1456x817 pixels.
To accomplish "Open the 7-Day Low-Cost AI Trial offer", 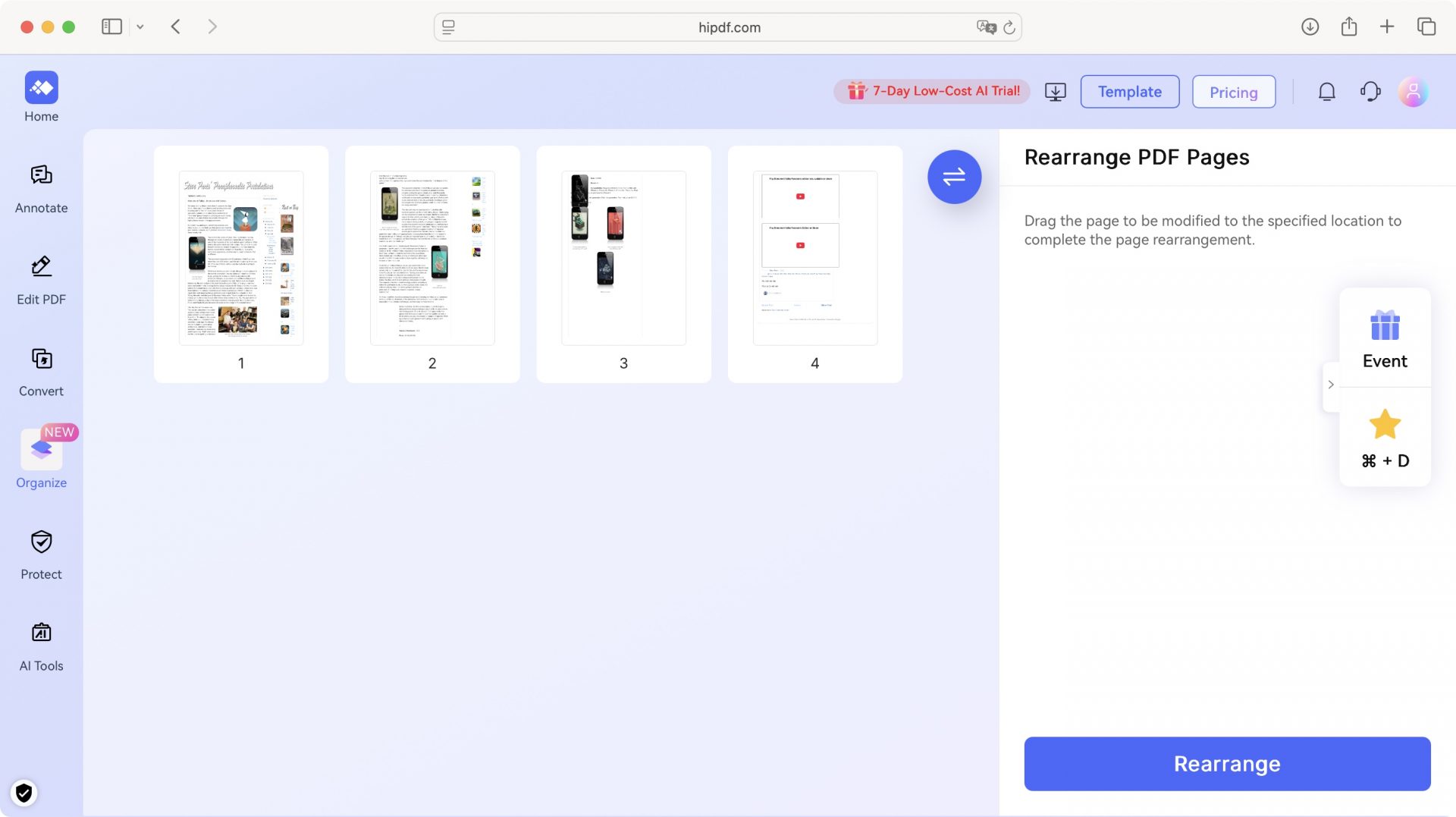I will pyautogui.click(x=931, y=91).
